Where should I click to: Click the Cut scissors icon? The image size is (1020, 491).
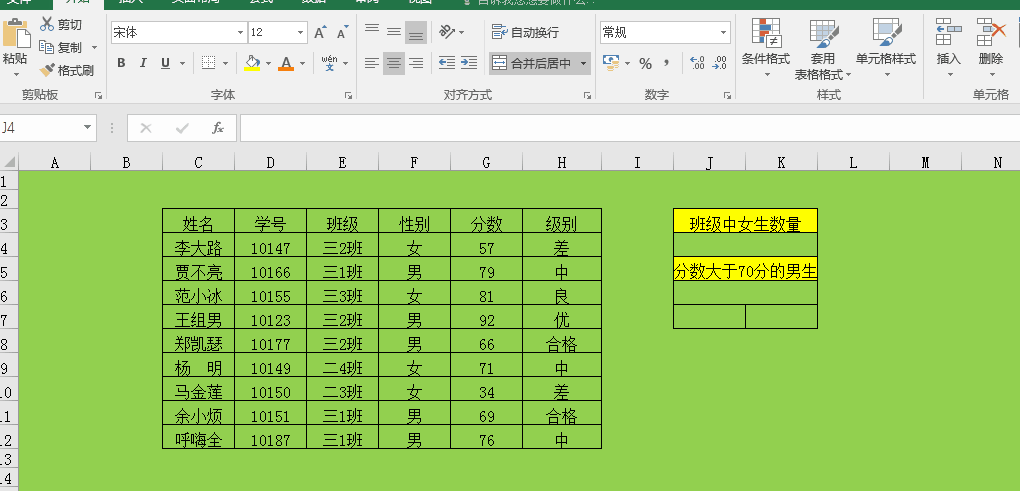pyautogui.click(x=47, y=25)
